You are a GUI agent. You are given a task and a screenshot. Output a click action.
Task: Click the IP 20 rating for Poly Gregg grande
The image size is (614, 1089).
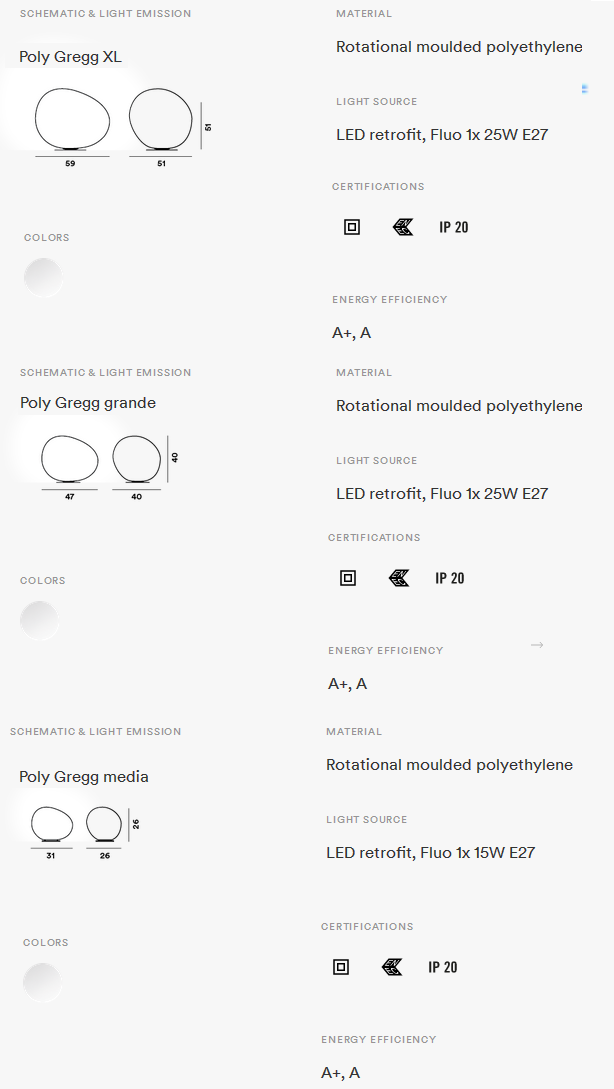click(x=449, y=578)
